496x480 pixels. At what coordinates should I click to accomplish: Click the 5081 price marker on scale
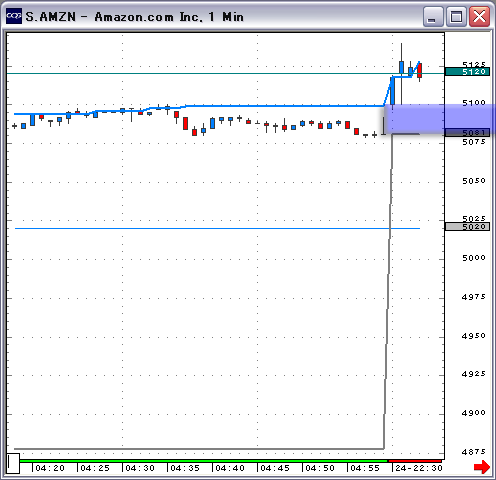coord(467,133)
